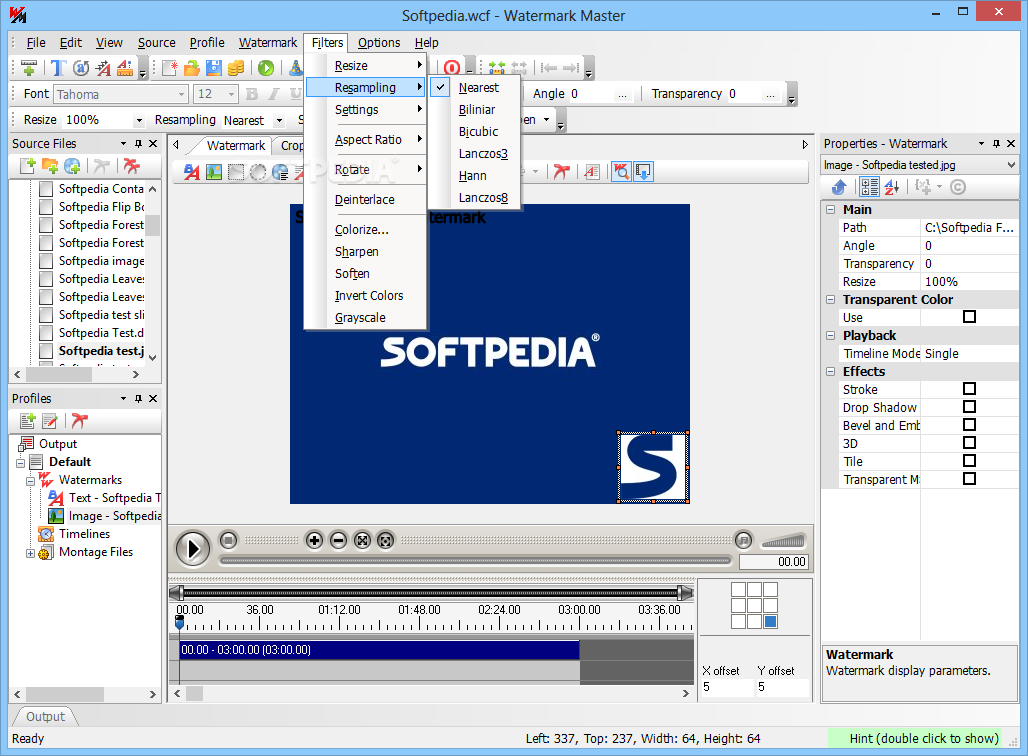1028x756 pixels.
Task: Enable the 3D effect checkbox
Action: tap(969, 443)
